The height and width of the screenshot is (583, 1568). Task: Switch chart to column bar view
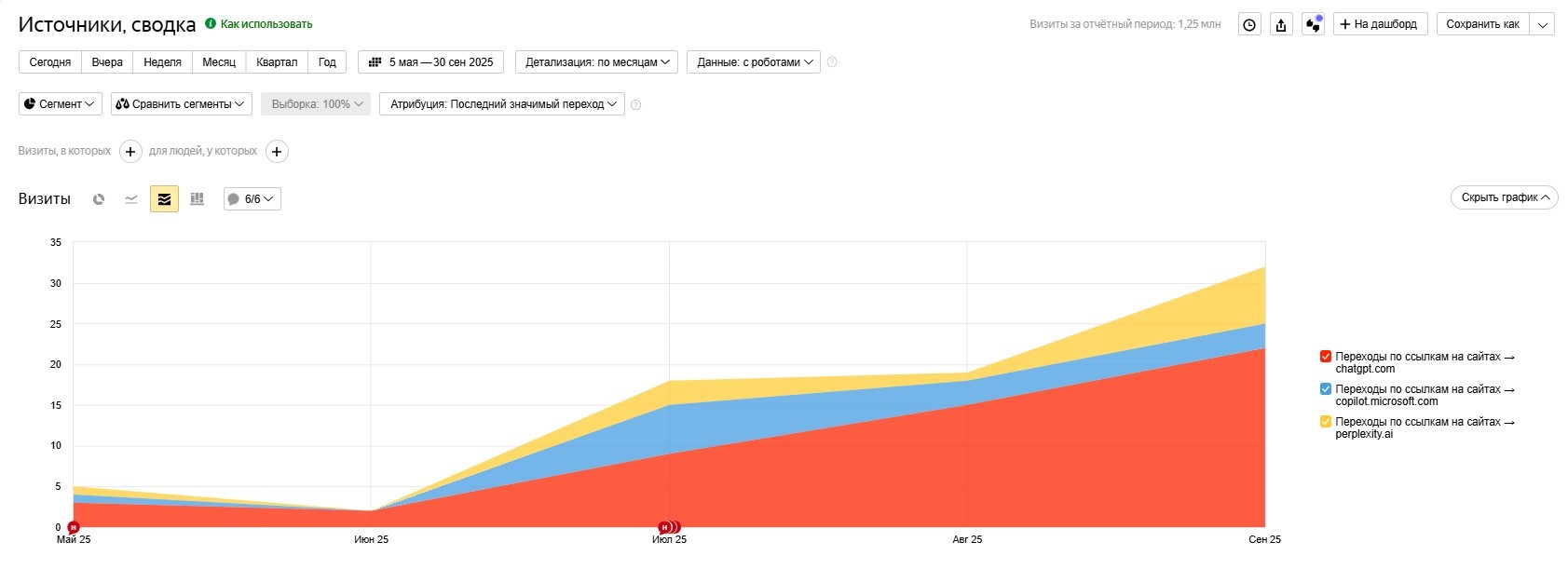point(197,199)
